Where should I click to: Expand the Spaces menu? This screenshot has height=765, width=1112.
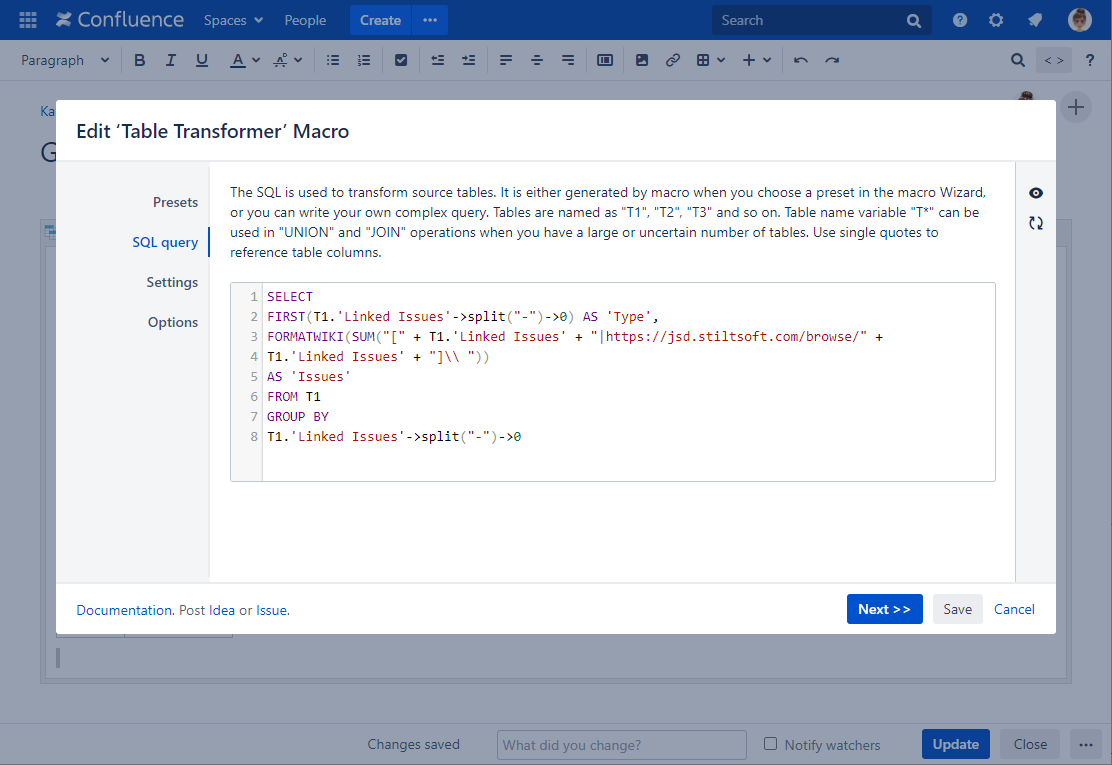coord(233,20)
